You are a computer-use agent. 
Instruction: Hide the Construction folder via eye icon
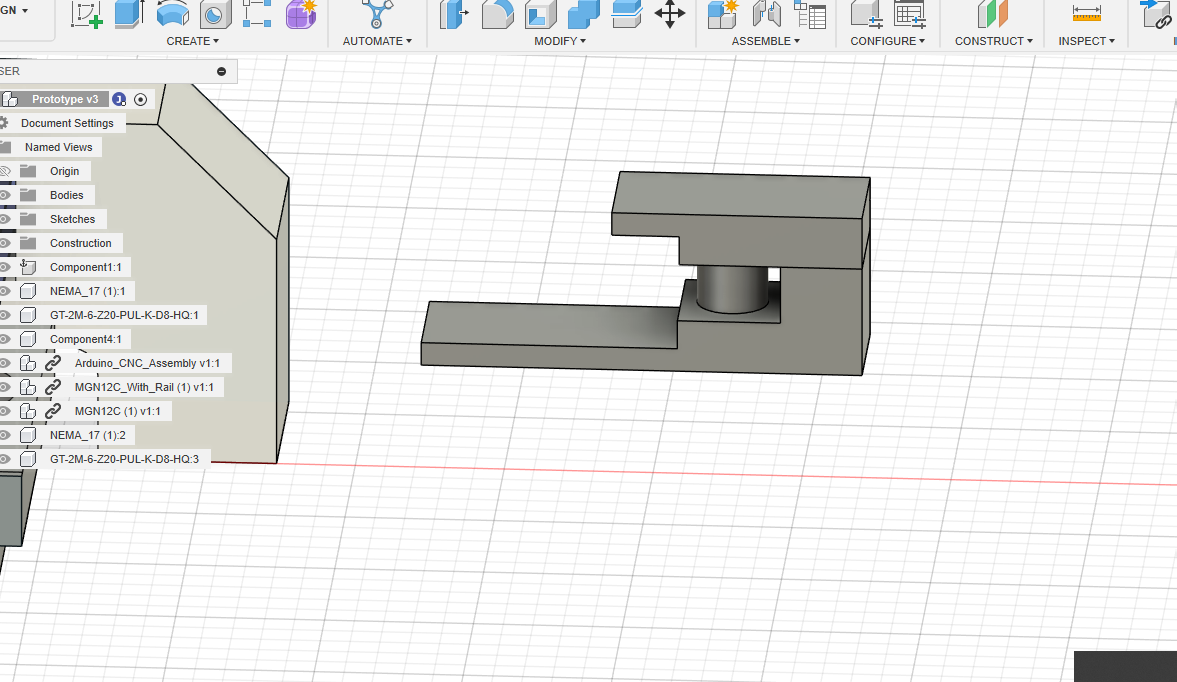pyautogui.click(x=5, y=243)
